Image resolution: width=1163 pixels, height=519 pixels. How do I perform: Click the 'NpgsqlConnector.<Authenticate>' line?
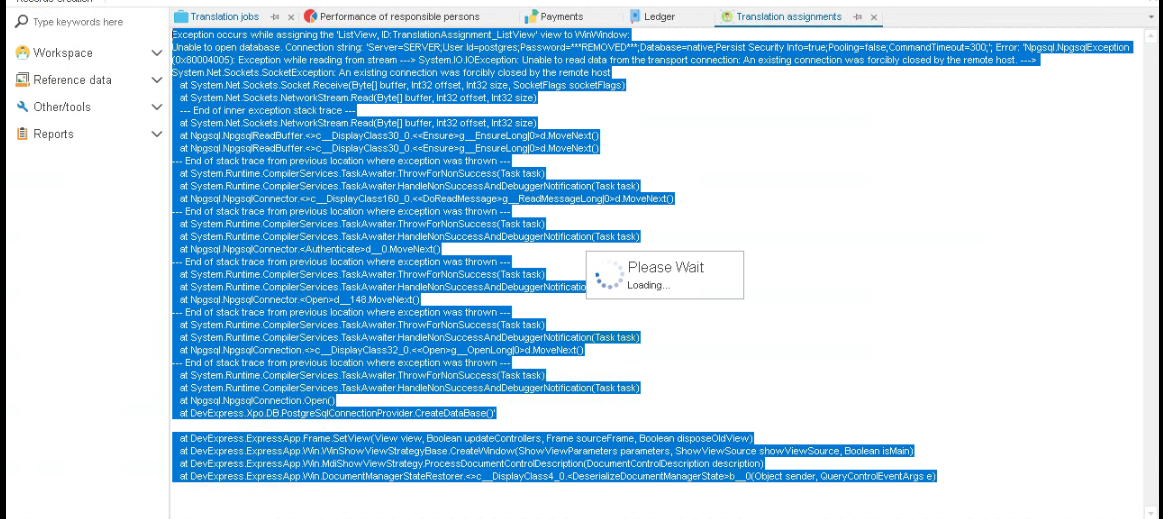310,249
